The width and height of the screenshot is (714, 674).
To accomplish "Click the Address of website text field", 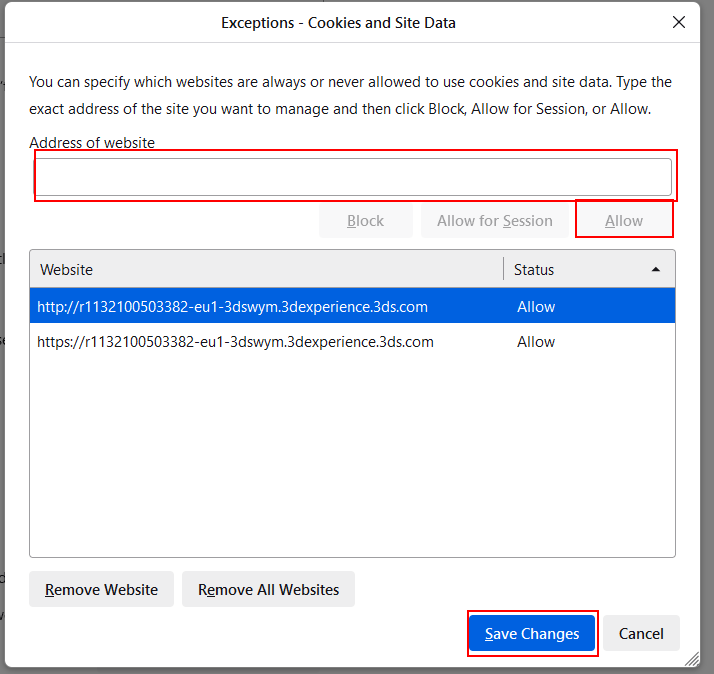I will coord(353,177).
